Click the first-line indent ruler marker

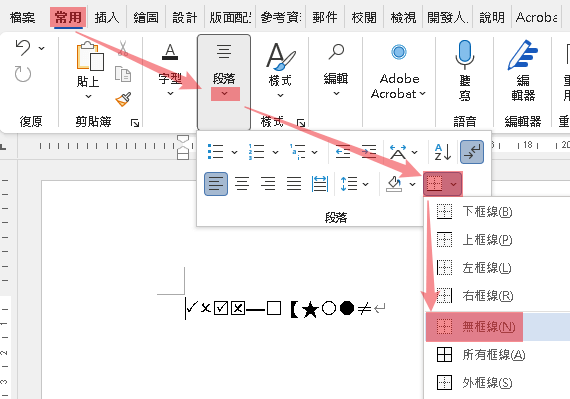[183, 139]
